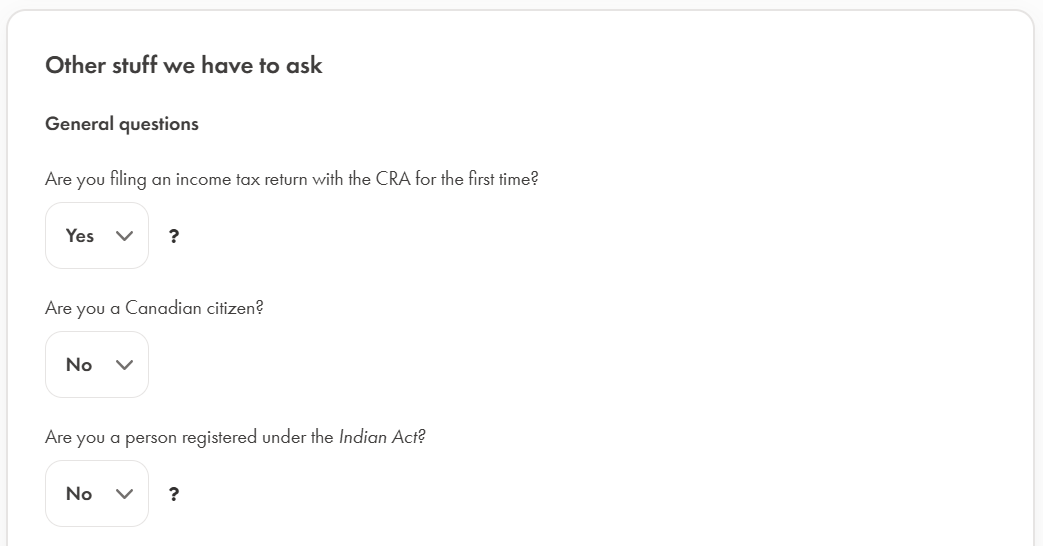
Task: Click the italic "Indian Act" text
Action: pyautogui.click(x=380, y=437)
